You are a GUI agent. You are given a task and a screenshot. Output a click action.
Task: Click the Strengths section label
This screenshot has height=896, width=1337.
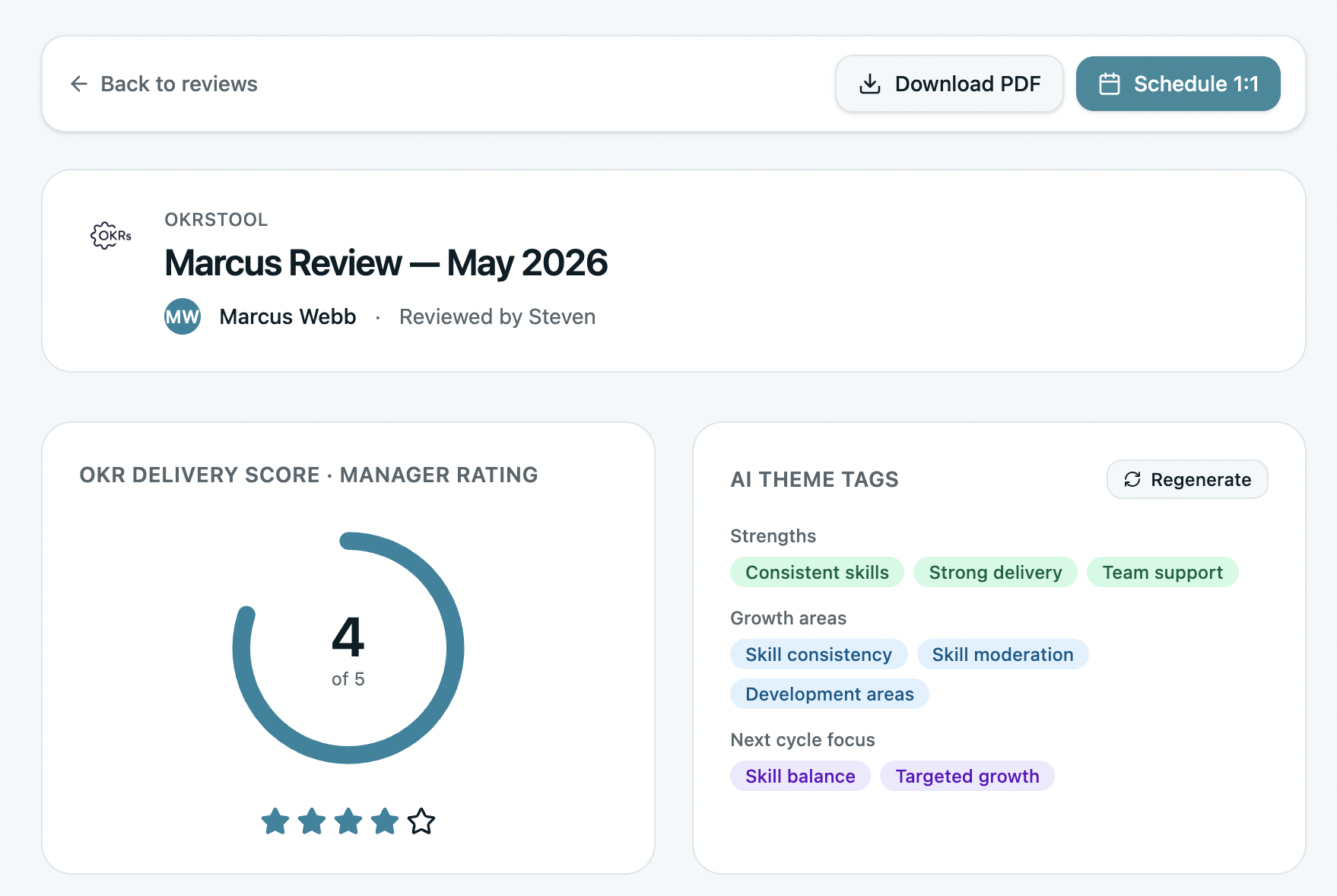click(x=773, y=536)
